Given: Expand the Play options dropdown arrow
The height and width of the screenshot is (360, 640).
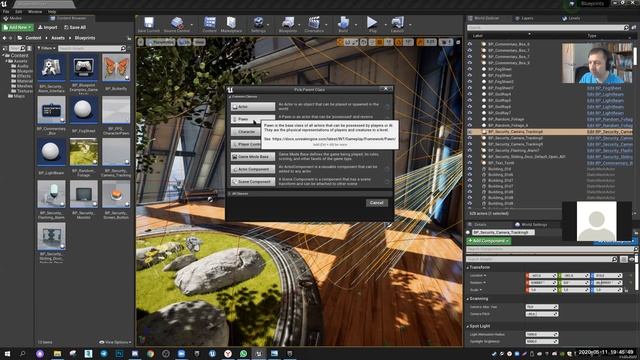Looking at the screenshot, I should pos(385,24).
